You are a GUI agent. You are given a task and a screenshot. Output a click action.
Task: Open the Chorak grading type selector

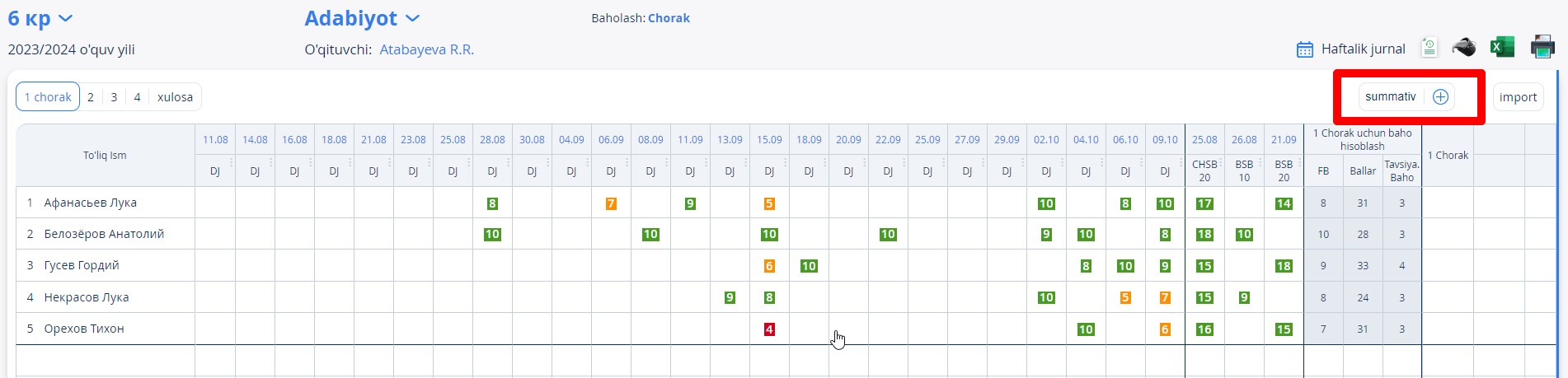(669, 18)
